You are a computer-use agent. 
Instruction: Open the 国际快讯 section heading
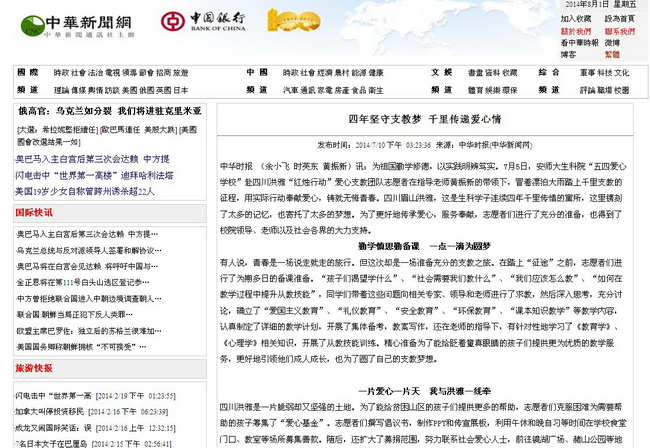click(x=34, y=213)
